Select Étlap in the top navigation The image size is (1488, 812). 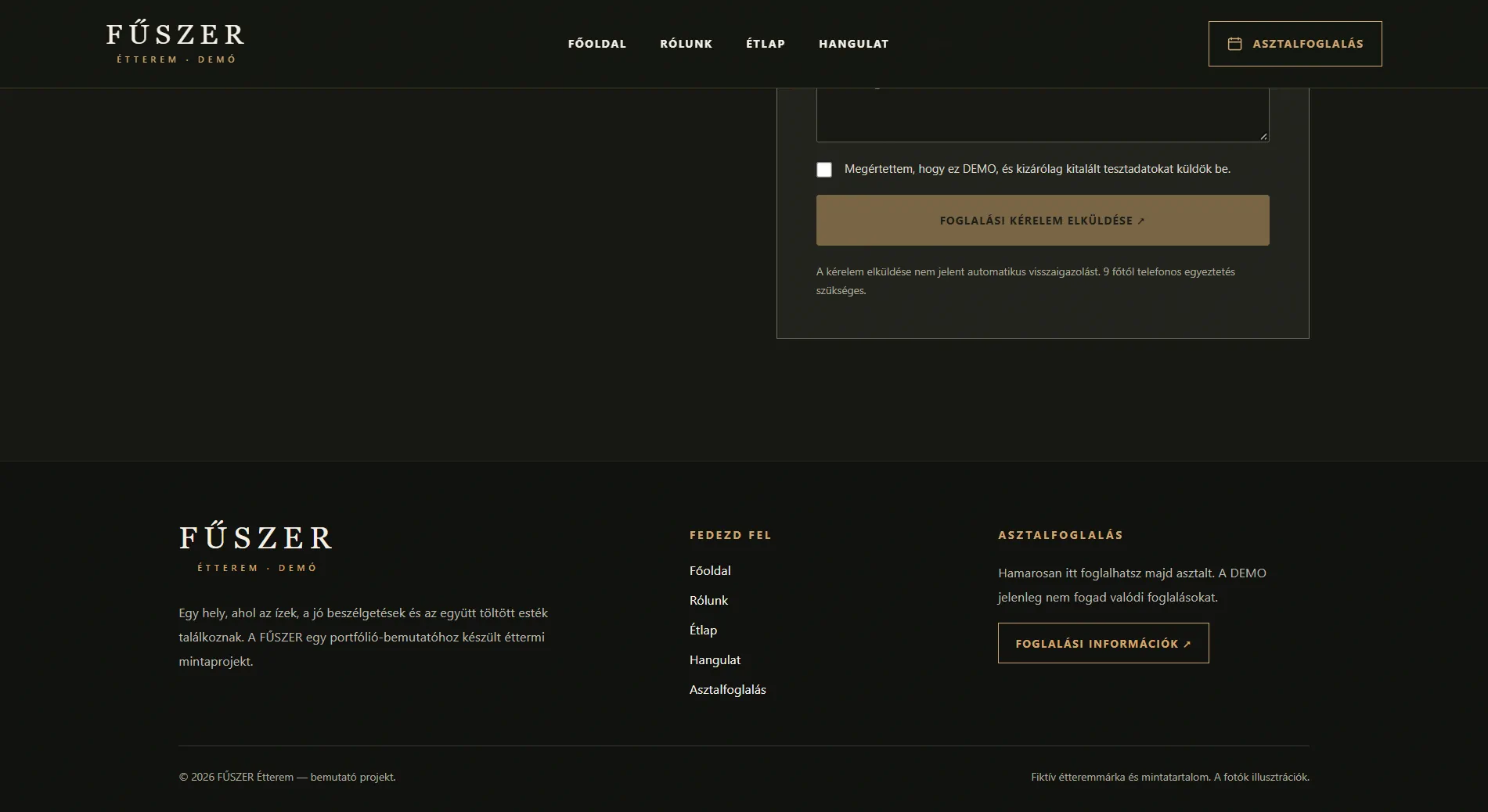point(766,44)
